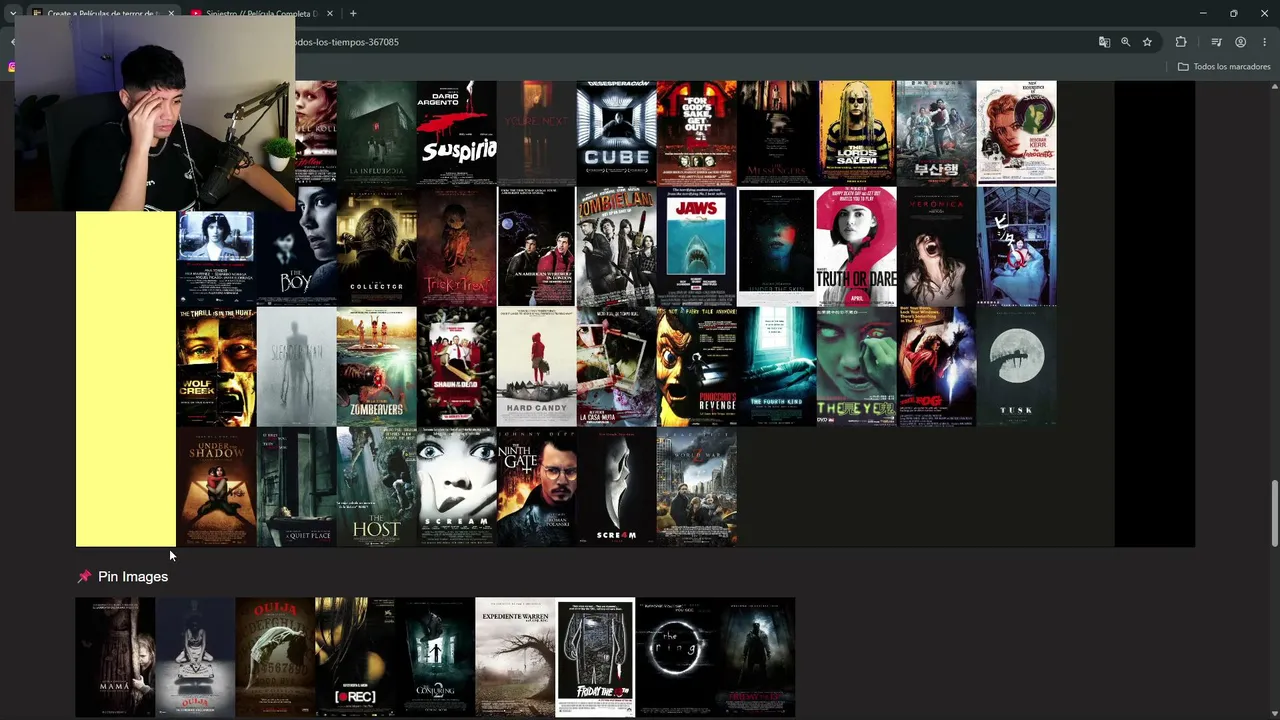
Task: Select the A Quiet Place poster
Action: point(296,487)
